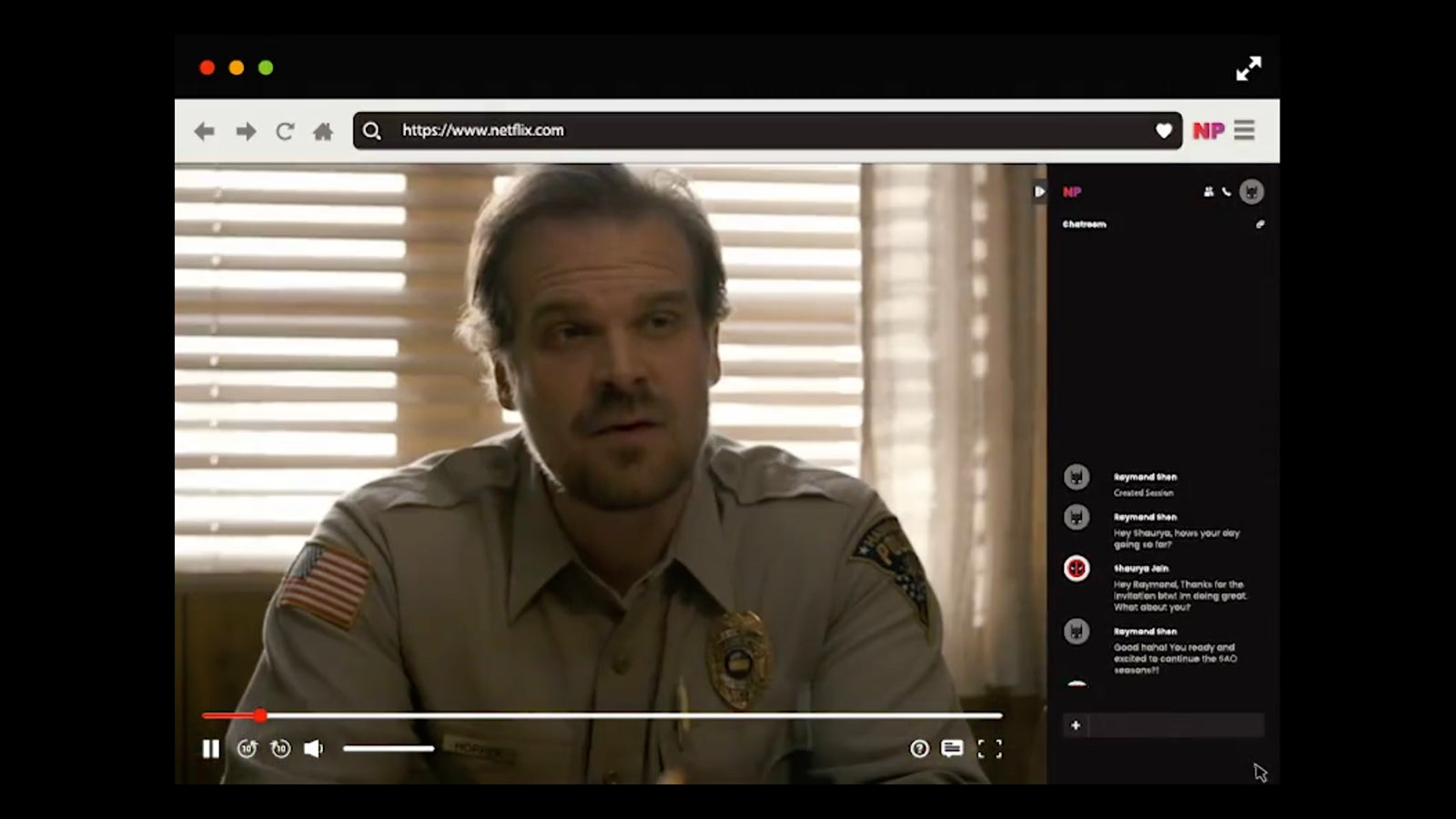Collapse the chat sidebar with the arrow
The image size is (1456, 819).
(1039, 192)
